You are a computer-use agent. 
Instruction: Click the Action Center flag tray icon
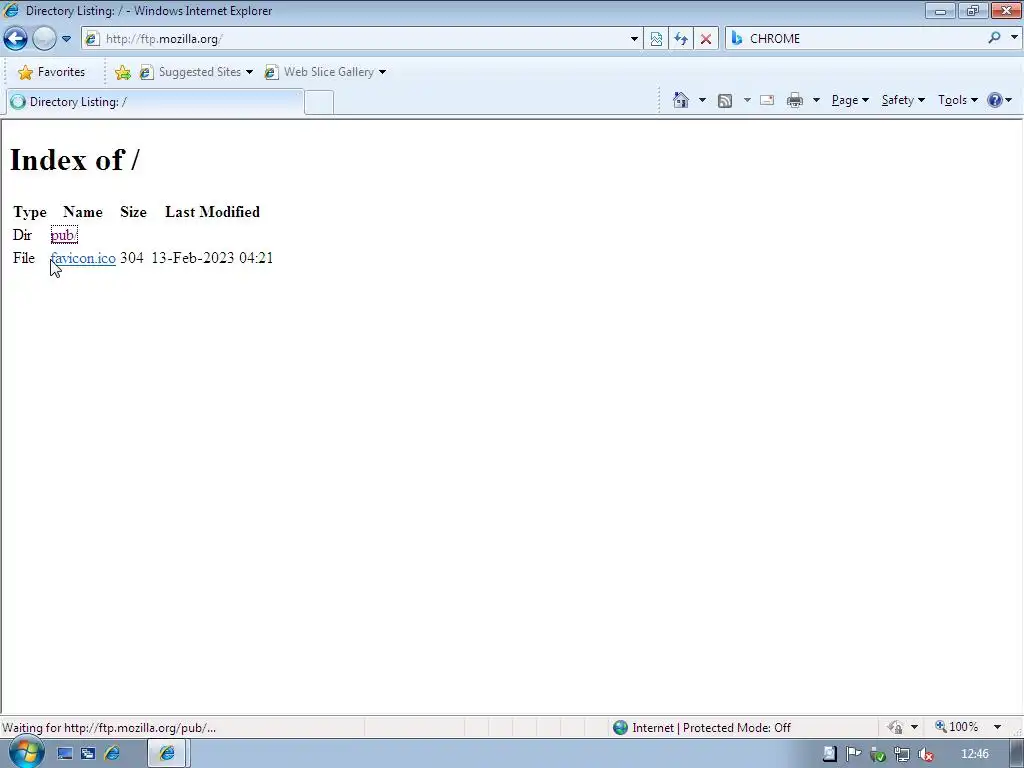854,754
